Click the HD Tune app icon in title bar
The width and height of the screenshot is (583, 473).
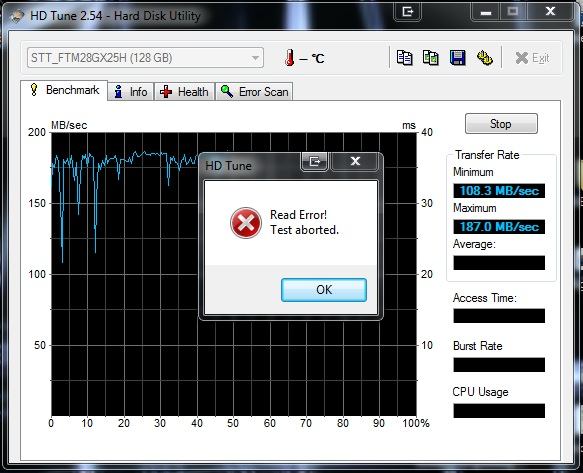17,16
